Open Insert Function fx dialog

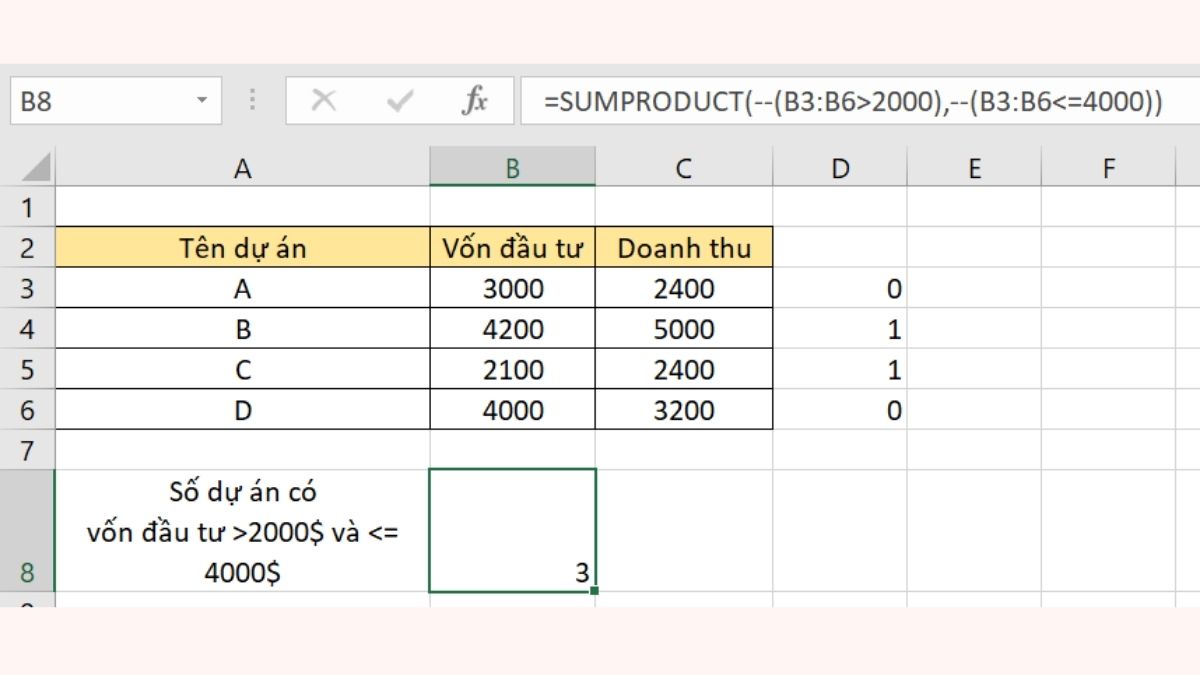pyautogui.click(x=474, y=101)
